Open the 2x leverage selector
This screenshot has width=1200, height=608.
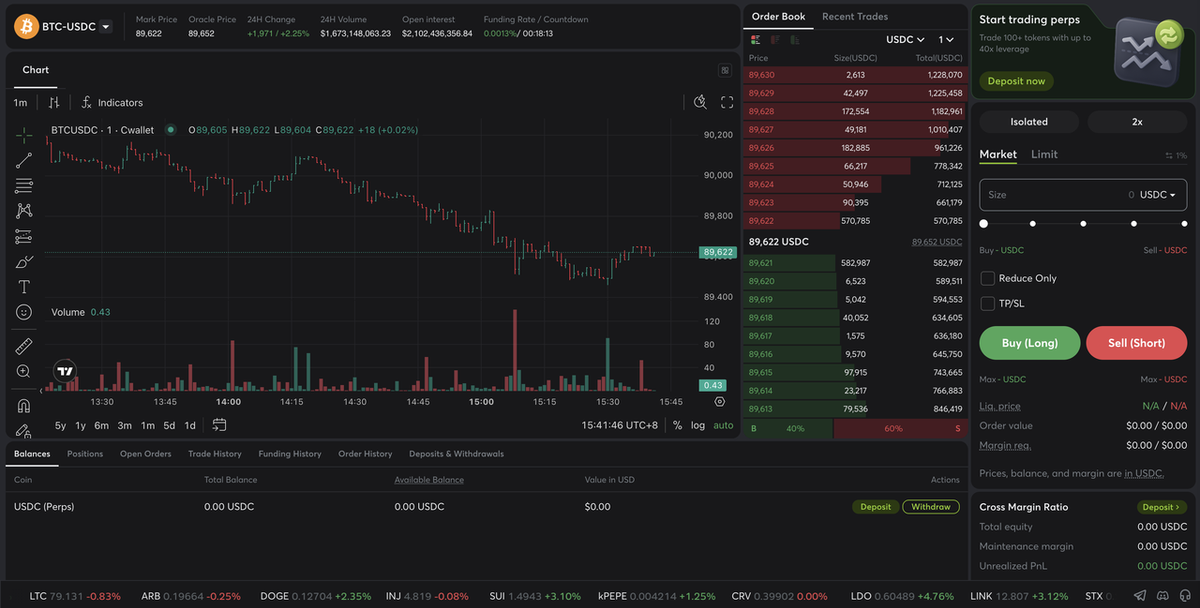pyautogui.click(x=1137, y=122)
